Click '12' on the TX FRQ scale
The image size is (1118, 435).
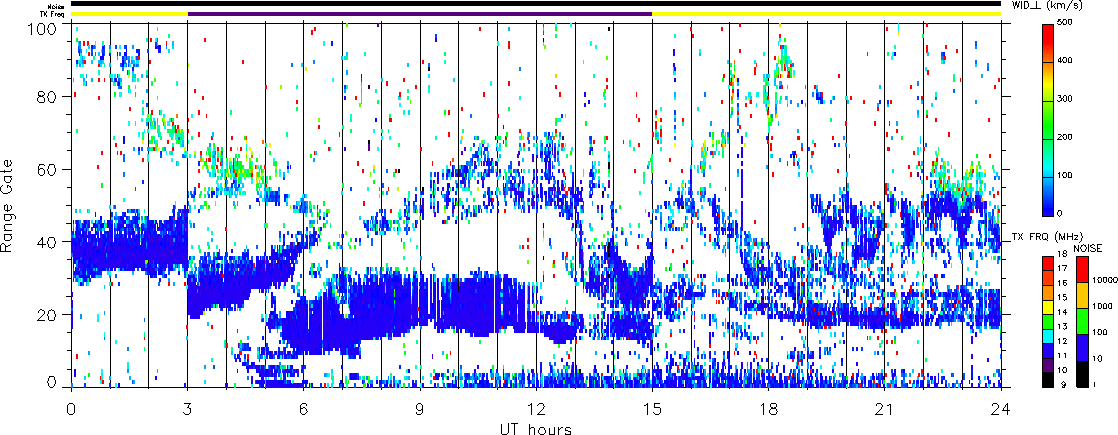(x=1062, y=341)
